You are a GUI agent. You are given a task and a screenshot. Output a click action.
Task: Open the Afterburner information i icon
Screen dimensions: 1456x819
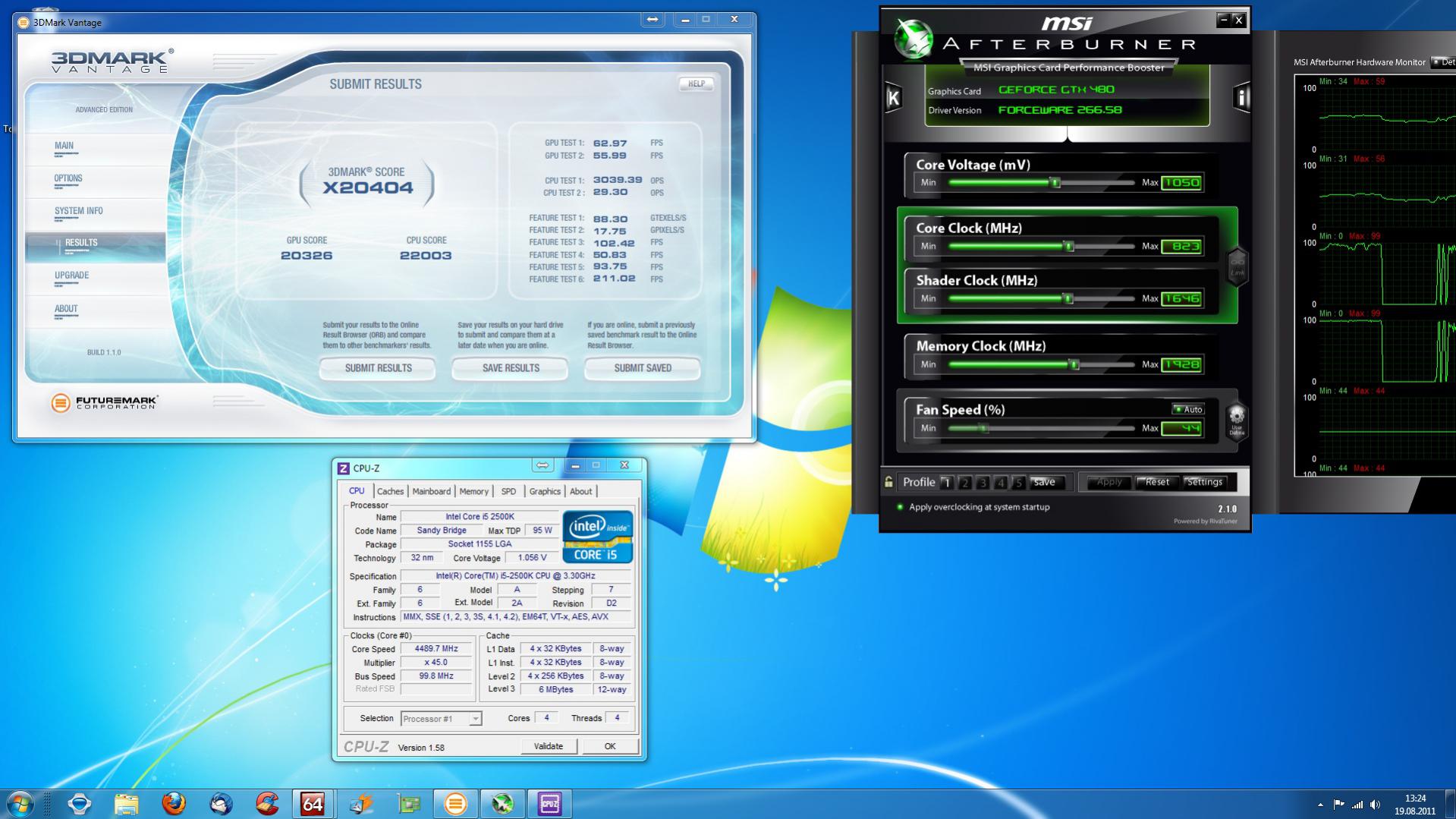coord(1241,97)
